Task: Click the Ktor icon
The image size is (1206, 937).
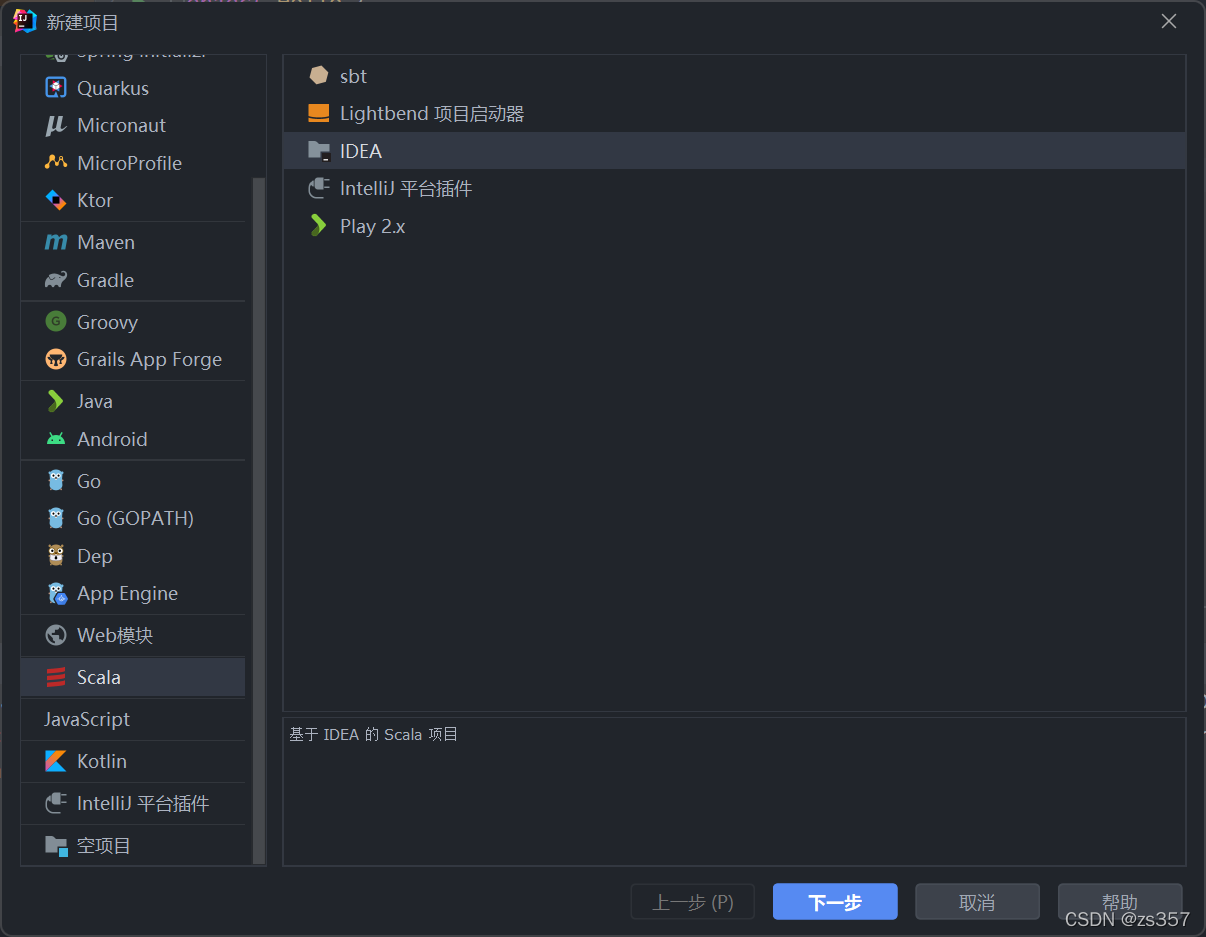Action: click(56, 200)
